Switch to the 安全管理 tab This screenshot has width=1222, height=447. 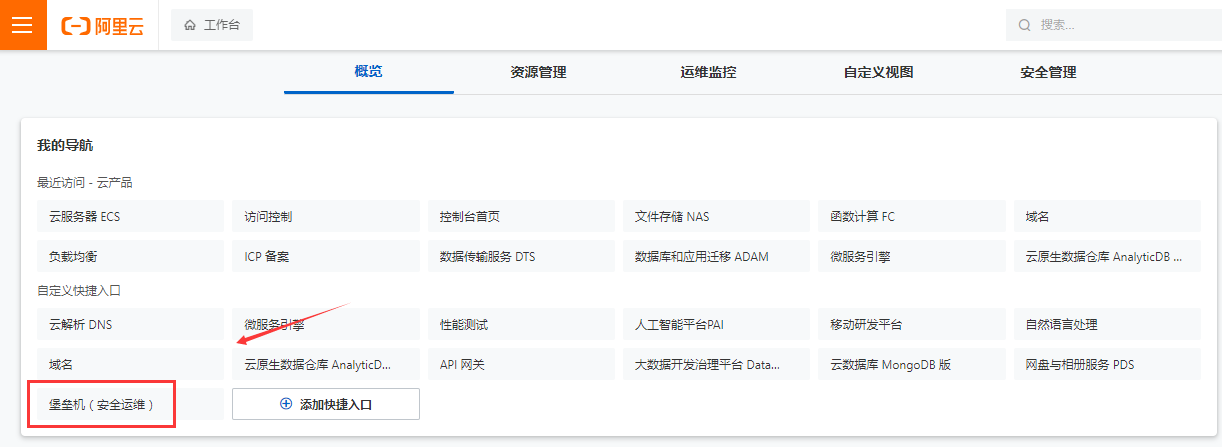tap(1049, 72)
